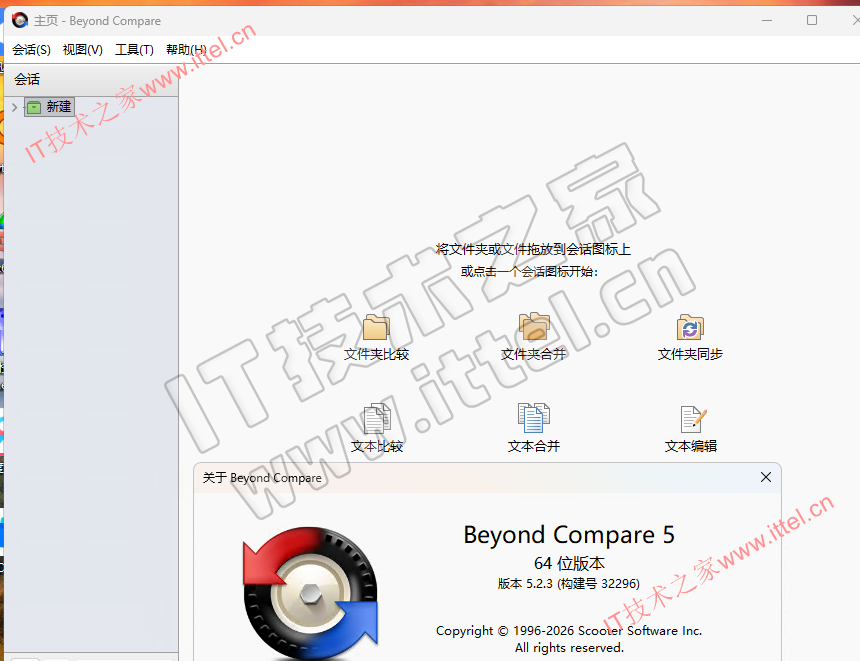Click the Beyond Compare title bar icon
The width and height of the screenshot is (860, 661).
coord(20,21)
